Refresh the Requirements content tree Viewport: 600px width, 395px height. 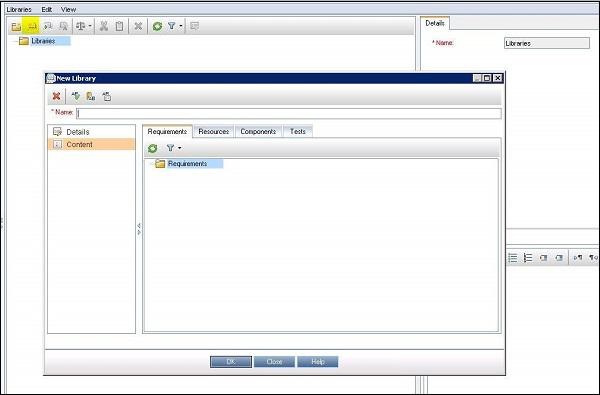[152, 148]
